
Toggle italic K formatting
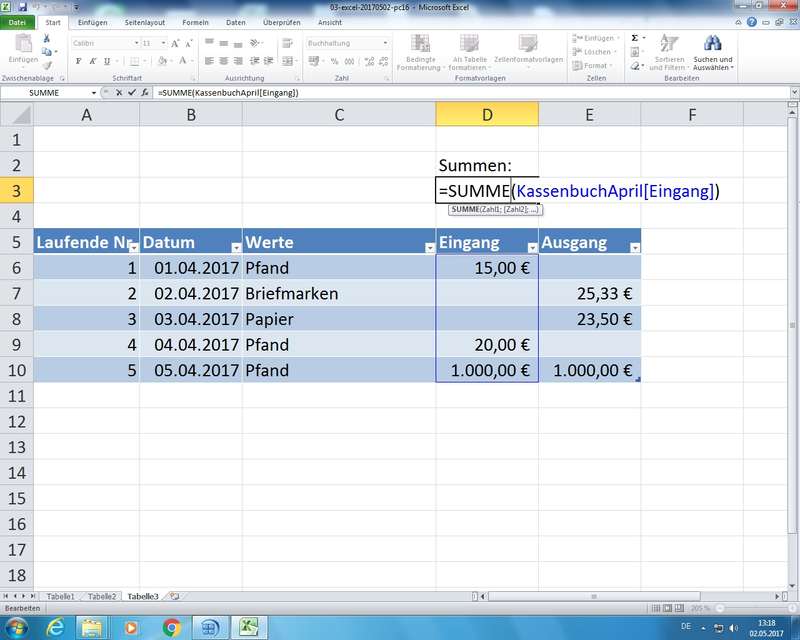point(92,61)
